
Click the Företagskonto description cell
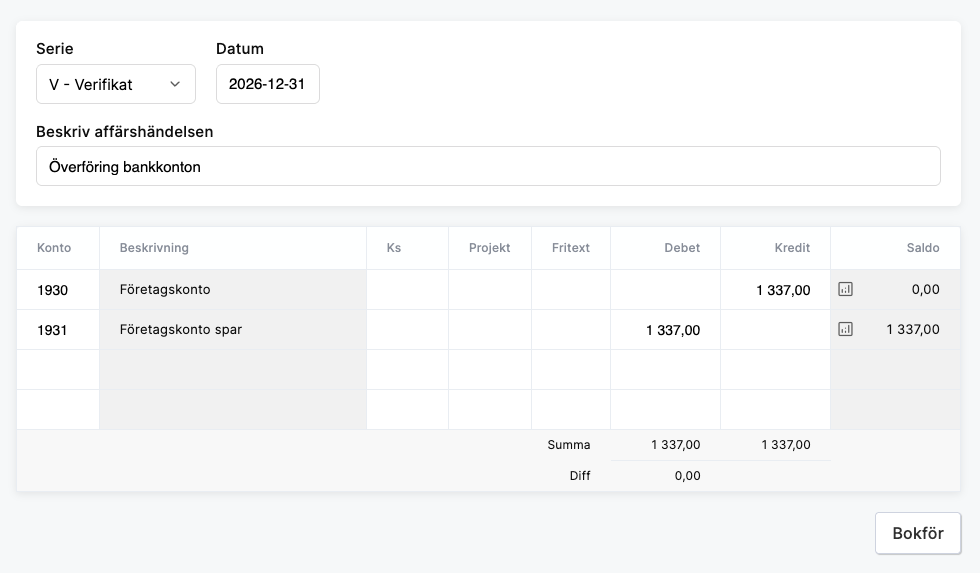point(232,290)
